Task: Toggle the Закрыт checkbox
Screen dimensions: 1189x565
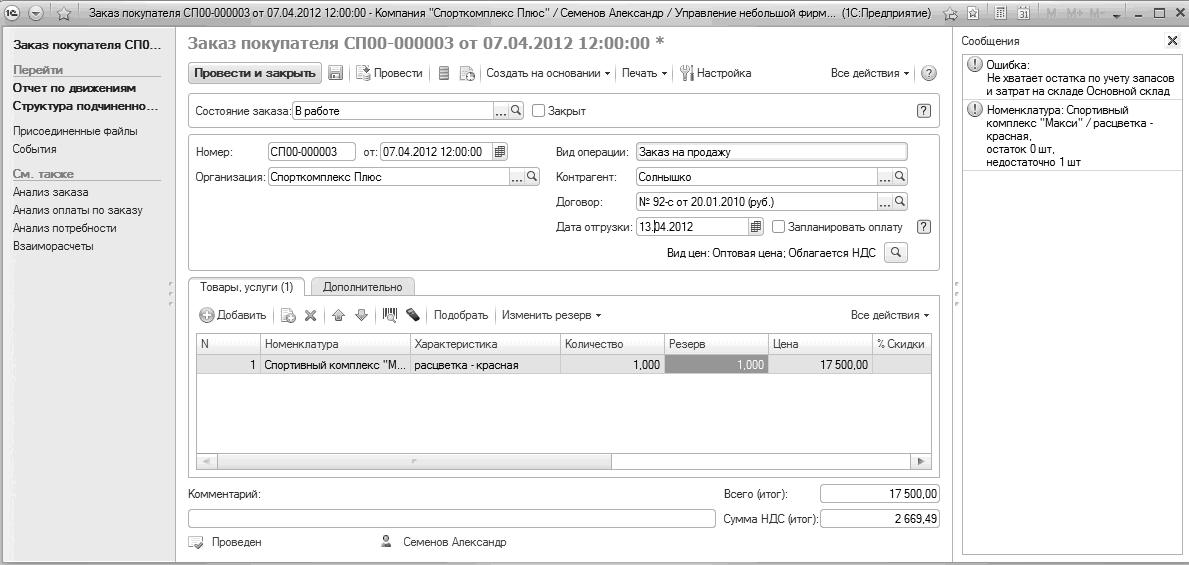Action: coord(538,111)
